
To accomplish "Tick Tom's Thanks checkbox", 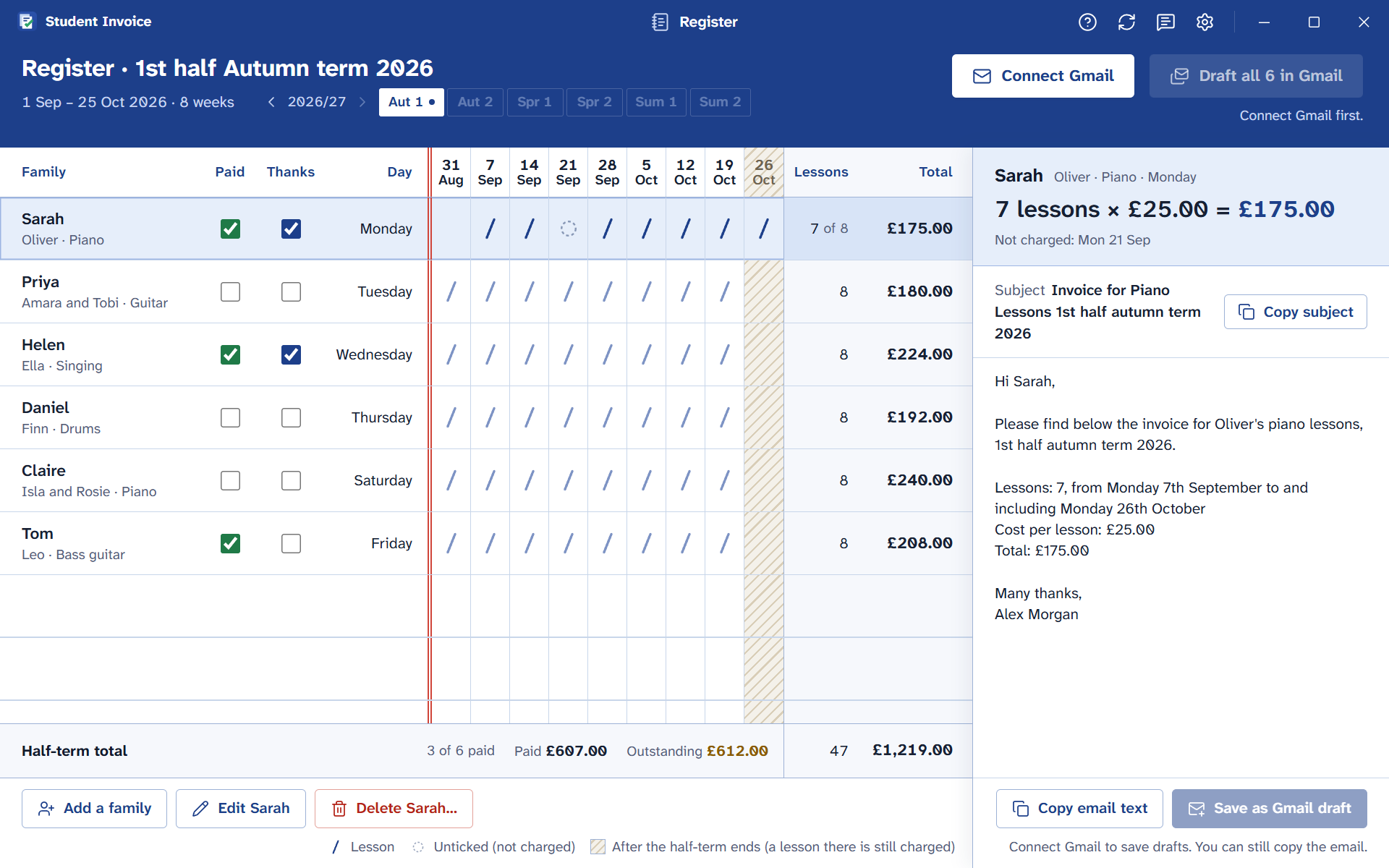I will (x=291, y=543).
